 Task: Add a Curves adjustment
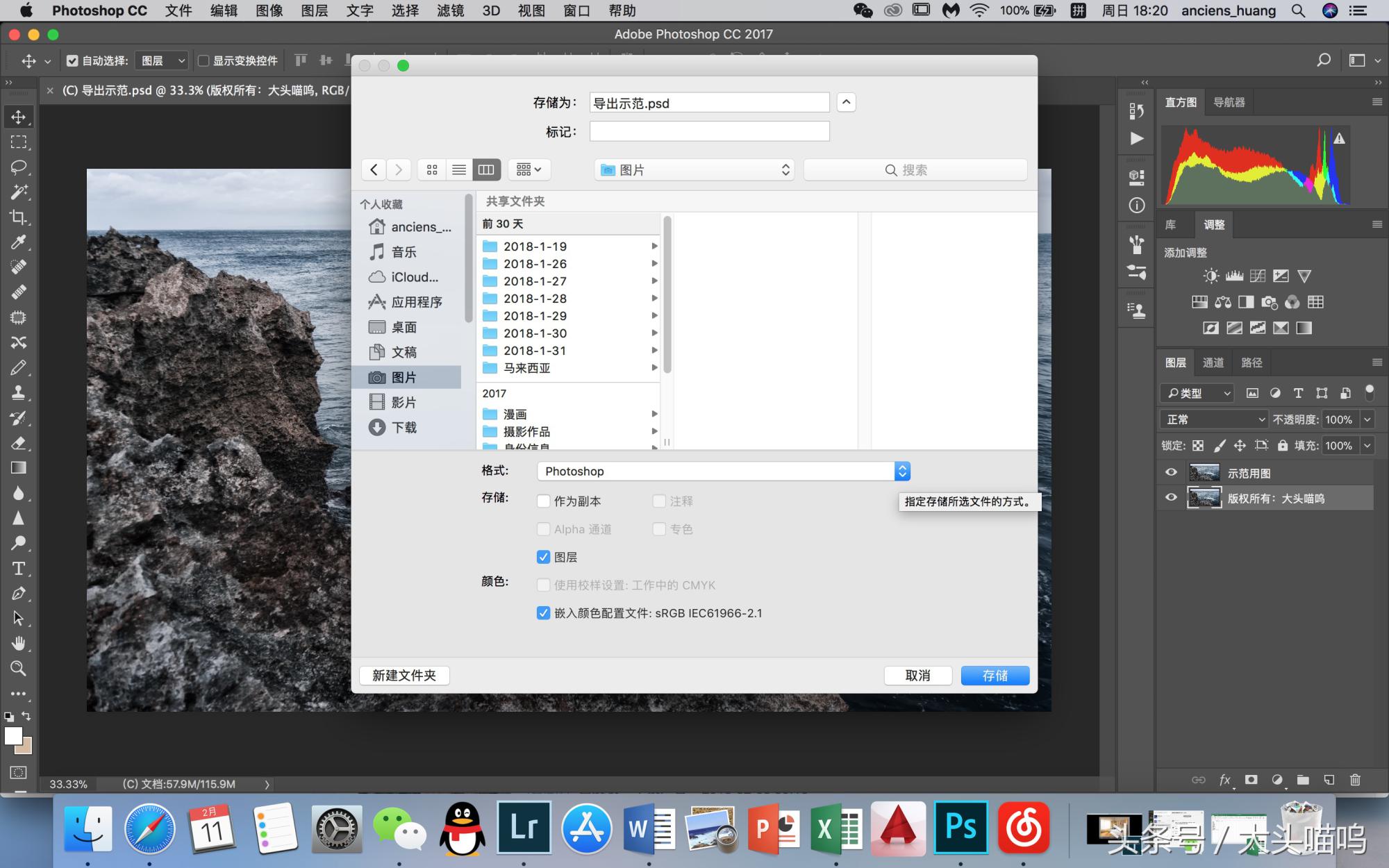click(1258, 276)
